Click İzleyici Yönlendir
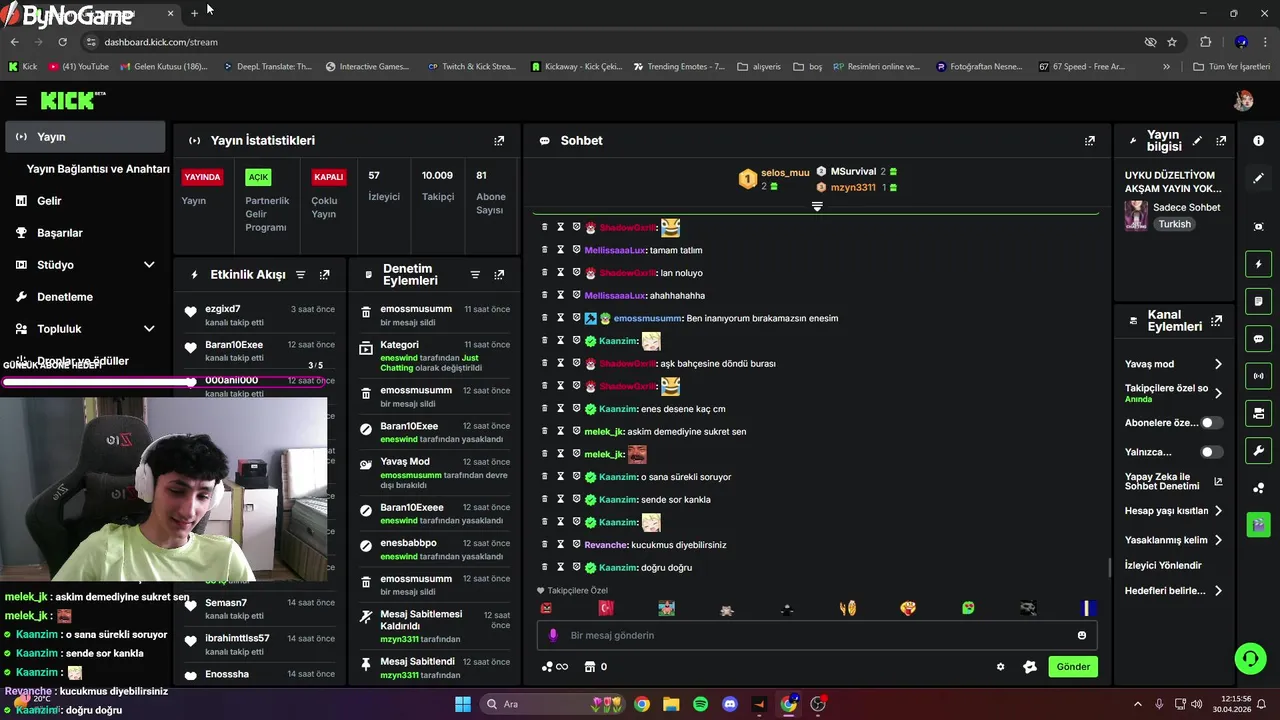 click(x=1163, y=565)
